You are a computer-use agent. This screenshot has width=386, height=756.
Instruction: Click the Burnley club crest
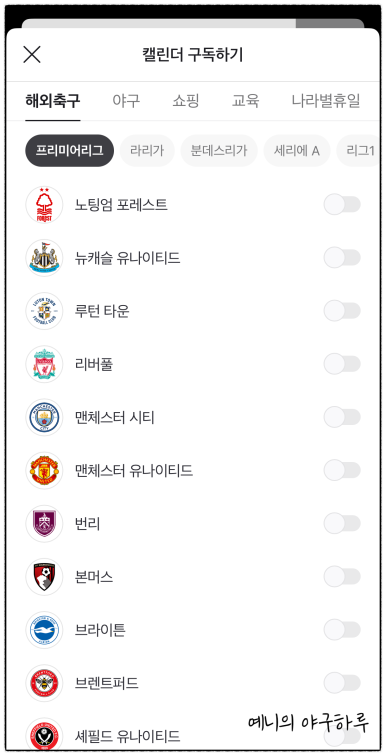[44, 523]
